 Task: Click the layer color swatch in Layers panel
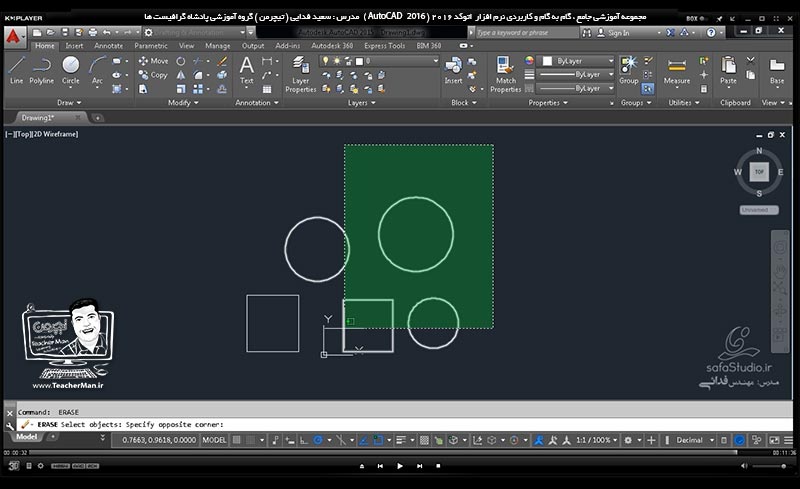click(x=359, y=61)
